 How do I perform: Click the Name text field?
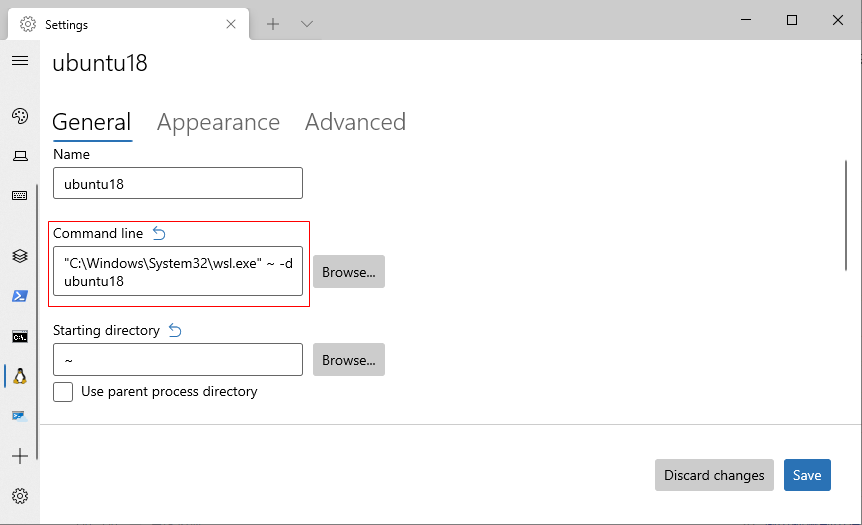click(x=177, y=184)
